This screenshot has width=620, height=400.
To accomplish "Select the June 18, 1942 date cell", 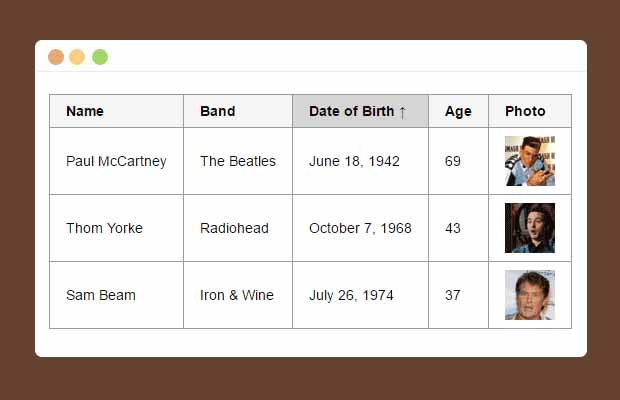I will [x=361, y=161].
